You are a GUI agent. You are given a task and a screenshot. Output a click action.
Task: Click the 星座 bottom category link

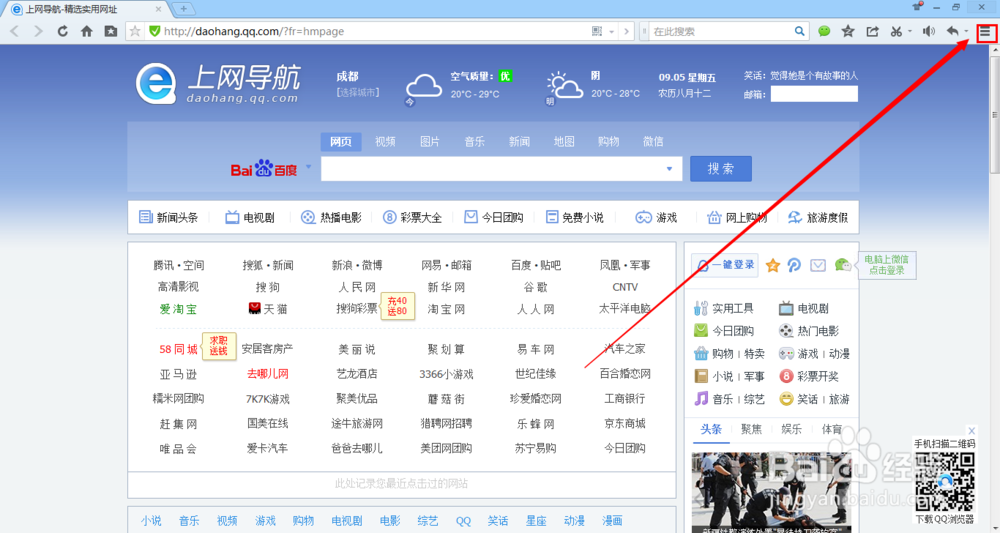(x=536, y=521)
